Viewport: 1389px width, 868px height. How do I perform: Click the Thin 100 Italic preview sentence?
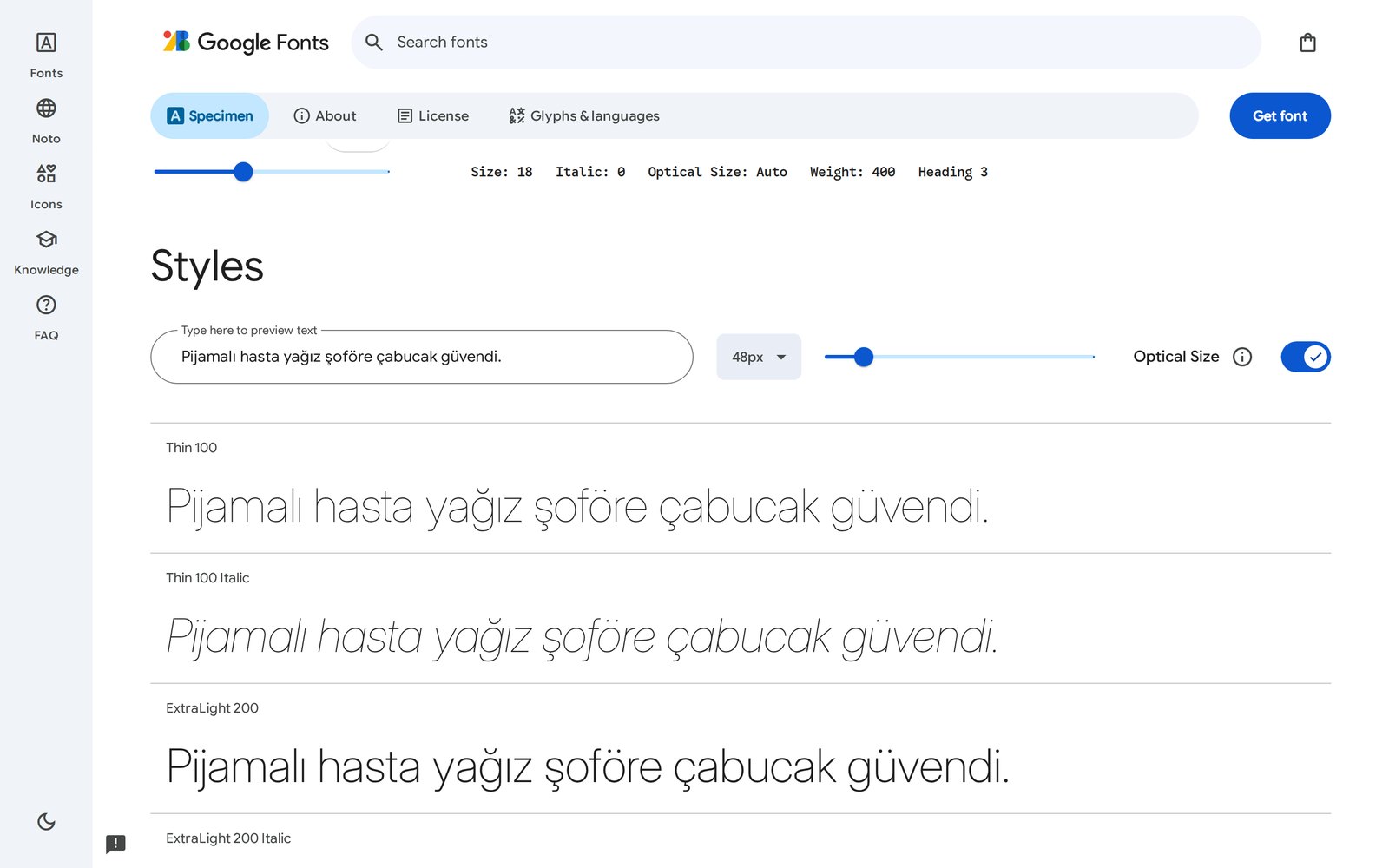pos(582,637)
